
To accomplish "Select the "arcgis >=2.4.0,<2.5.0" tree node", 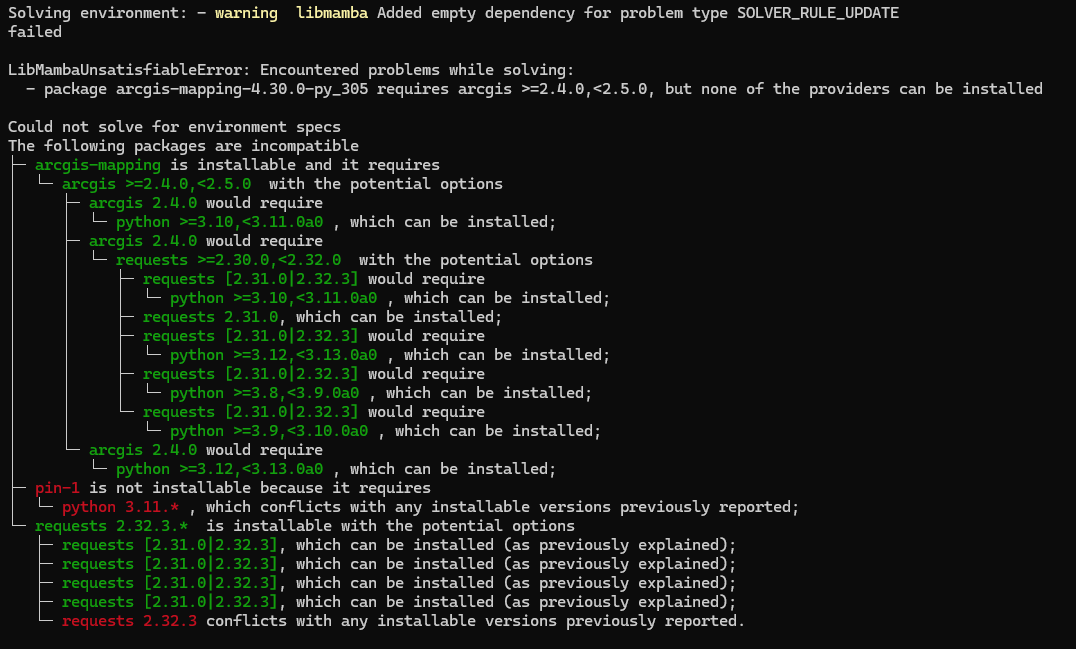I will (x=156, y=184).
